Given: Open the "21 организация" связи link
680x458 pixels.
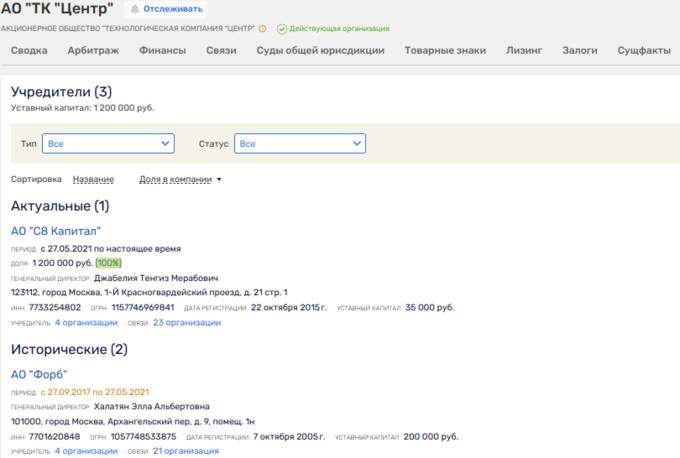Looking at the screenshot, I should click(x=186, y=451).
